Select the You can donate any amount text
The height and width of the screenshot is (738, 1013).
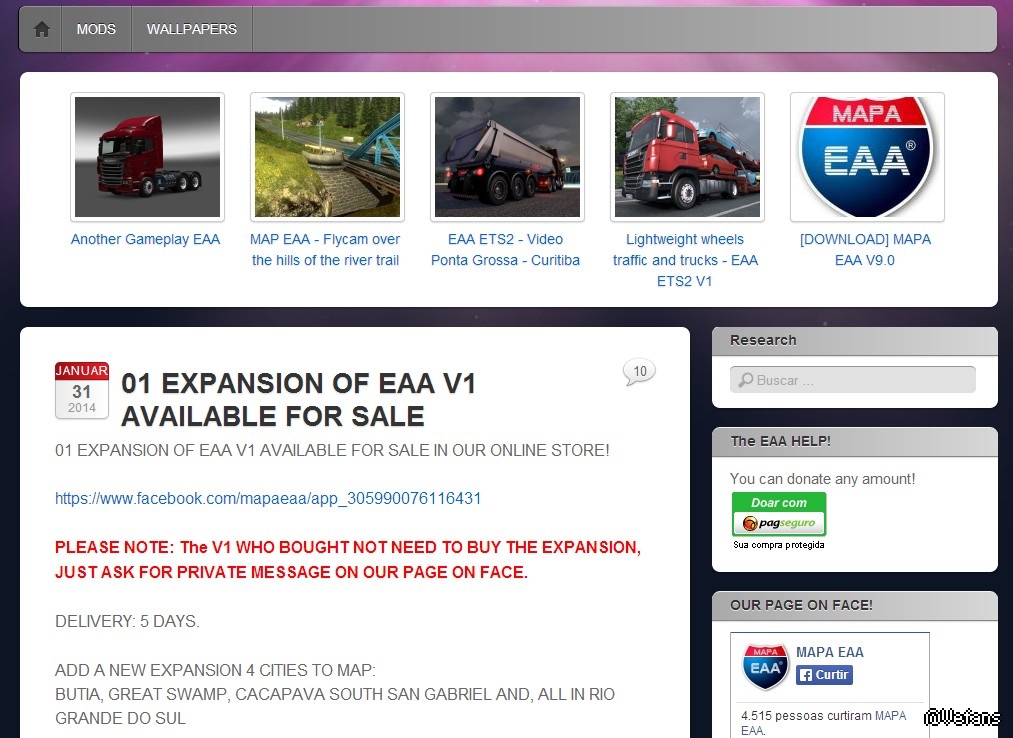point(822,479)
